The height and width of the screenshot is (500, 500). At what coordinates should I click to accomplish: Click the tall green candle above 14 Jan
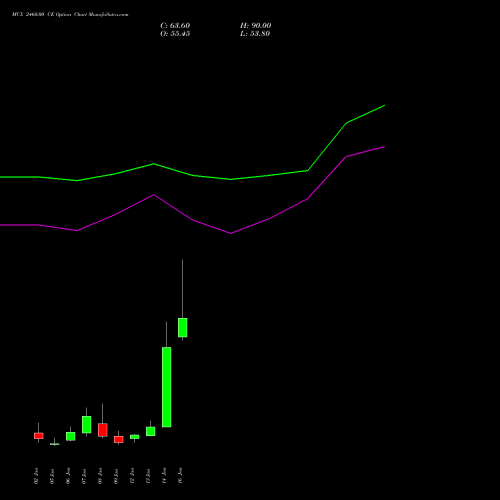click(167, 387)
